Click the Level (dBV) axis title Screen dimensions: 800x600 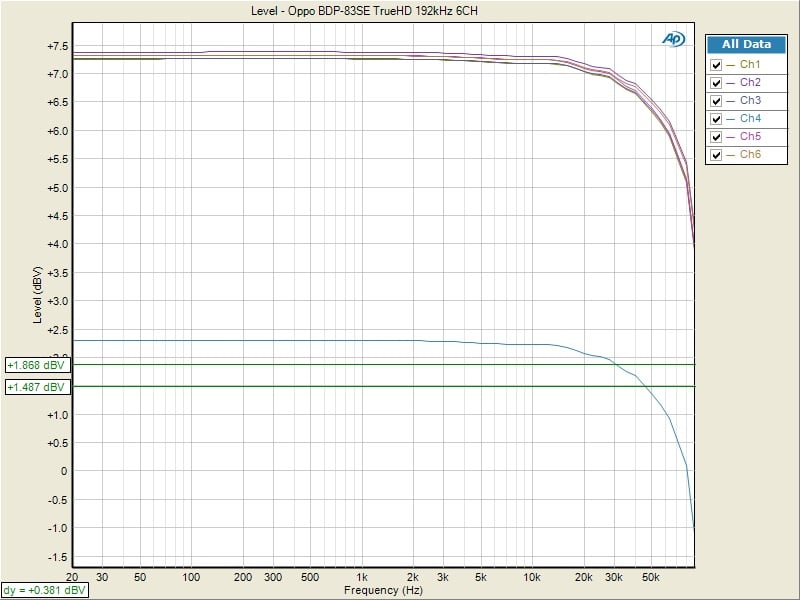(38, 295)
